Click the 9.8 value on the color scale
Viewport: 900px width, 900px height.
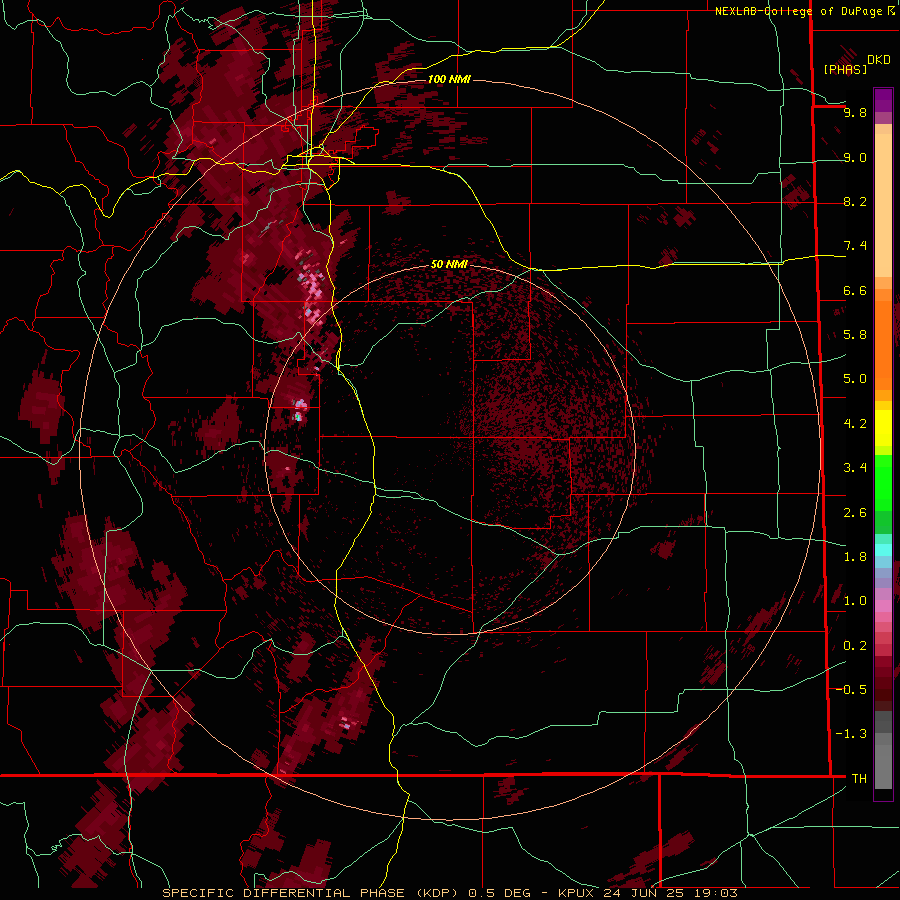(x=855, y=112)
